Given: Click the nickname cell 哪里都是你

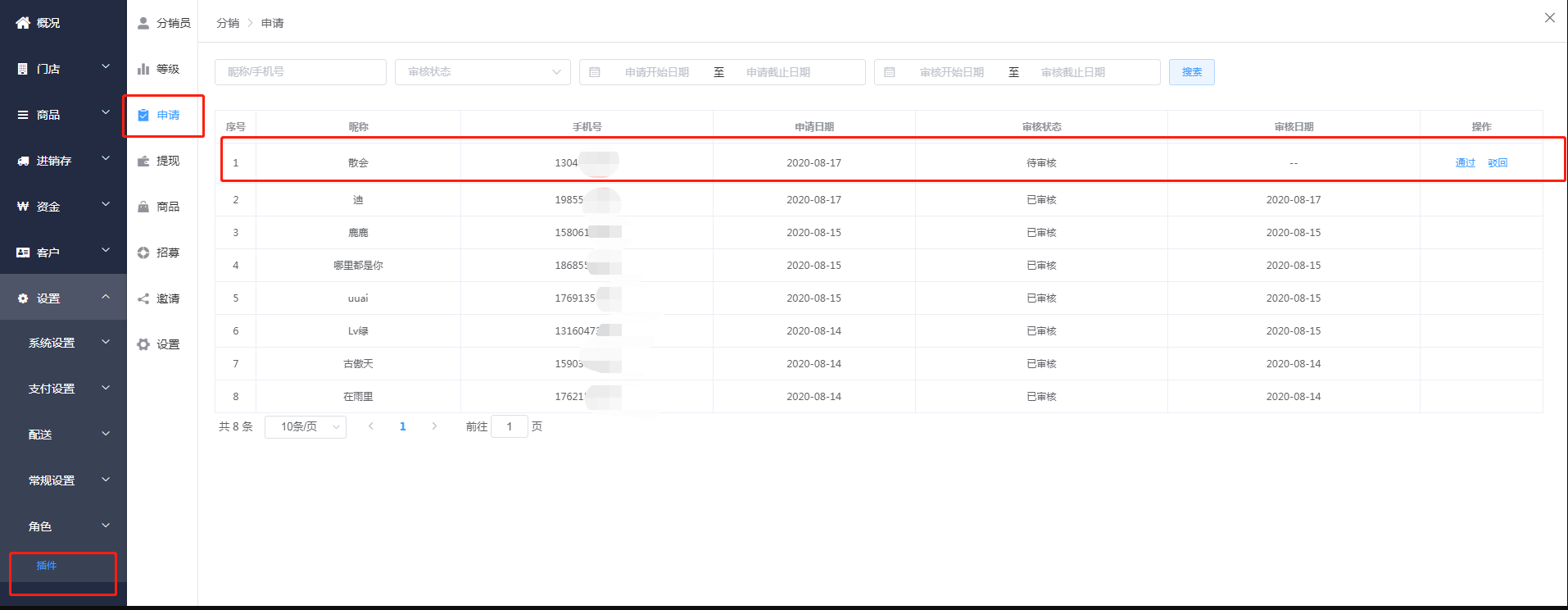Looking at the screenshot, I should pyautogui.click(x=358, y=266).
